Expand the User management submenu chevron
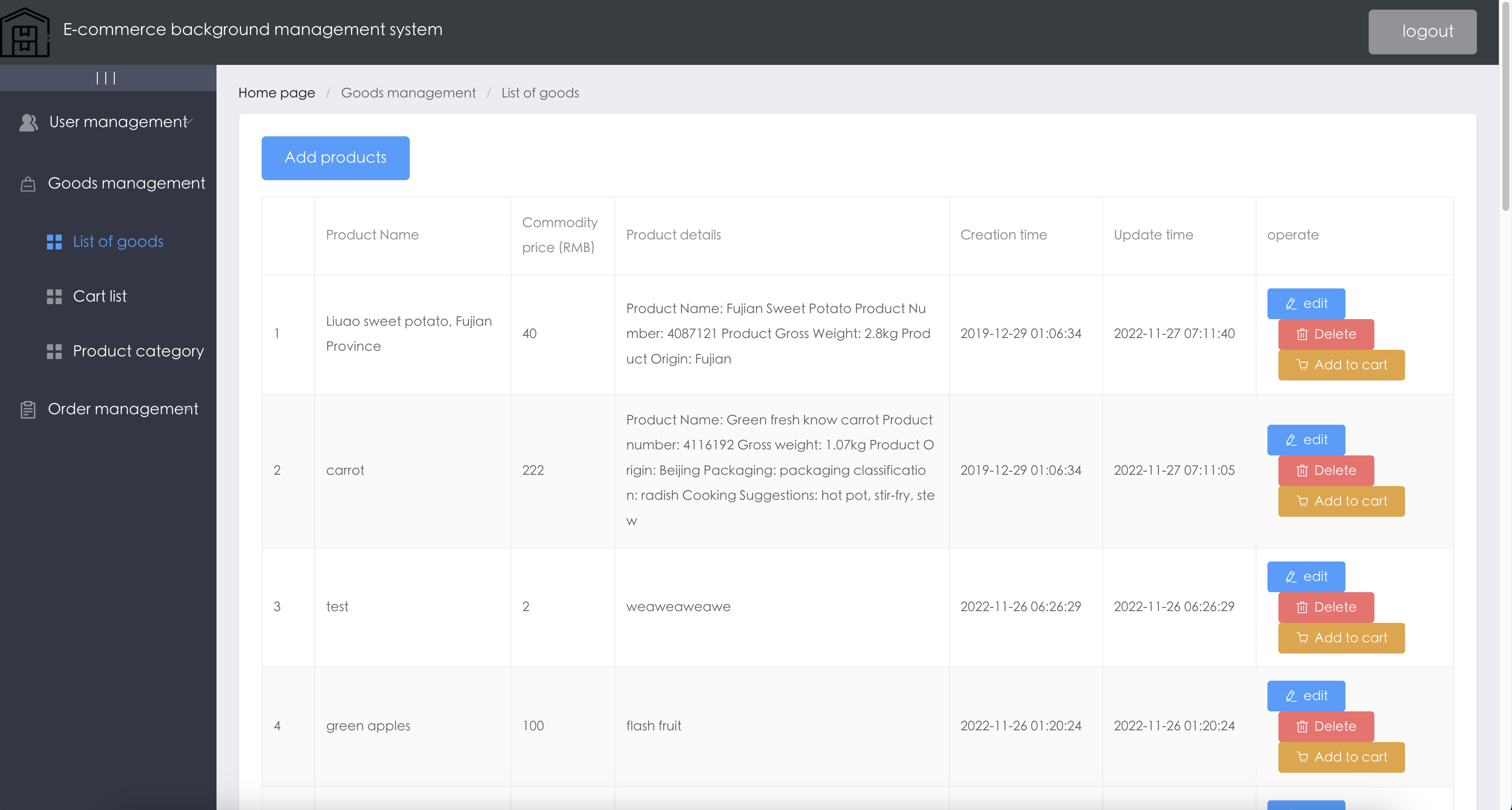The height and width of the screenshot is (810, 1512). click(x=189, y=121)
